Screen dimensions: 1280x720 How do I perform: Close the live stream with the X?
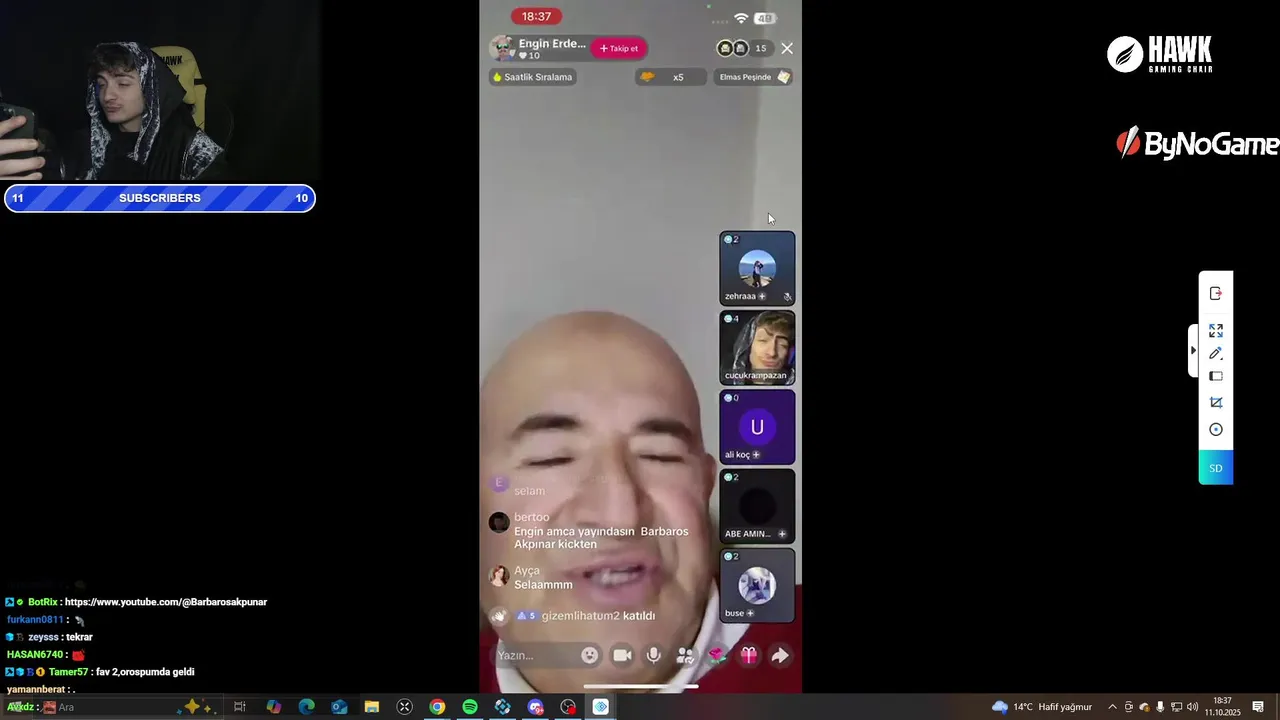pyautogui.click(x=787, y=48)
